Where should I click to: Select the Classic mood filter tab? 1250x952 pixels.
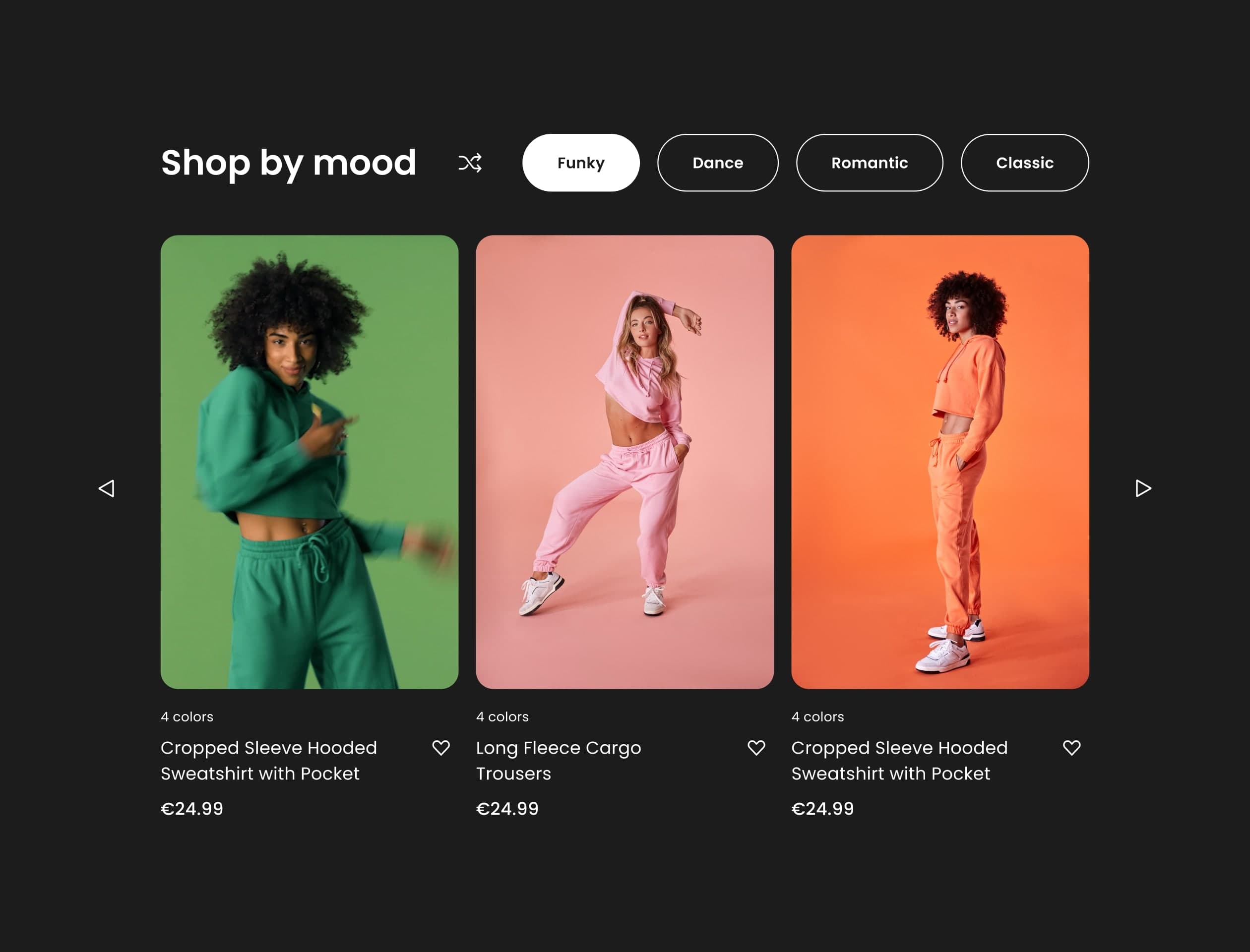pyautogui.click(x=1025, y=163)
